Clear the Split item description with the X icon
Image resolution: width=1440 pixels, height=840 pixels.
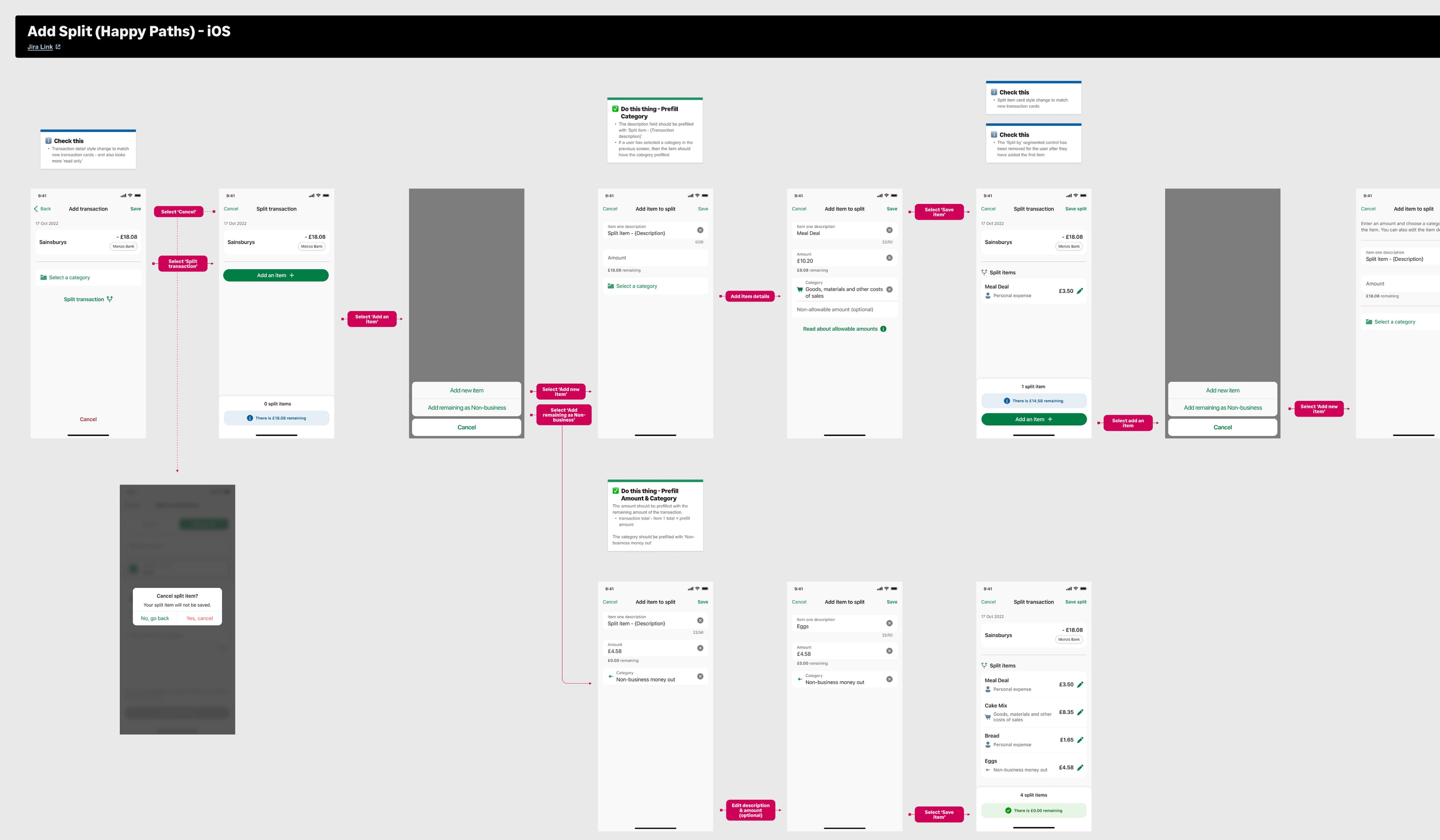700,230
